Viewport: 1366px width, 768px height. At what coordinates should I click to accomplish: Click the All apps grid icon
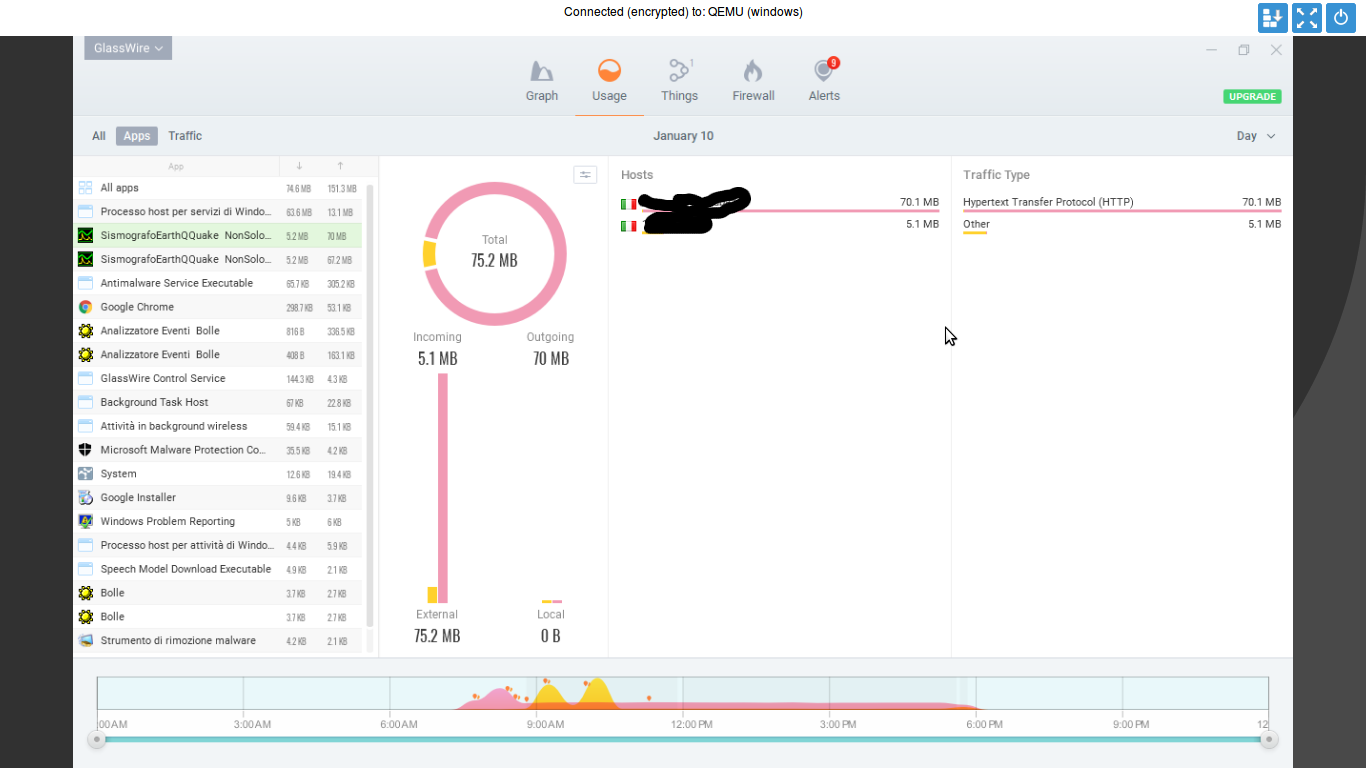[85, 188]
